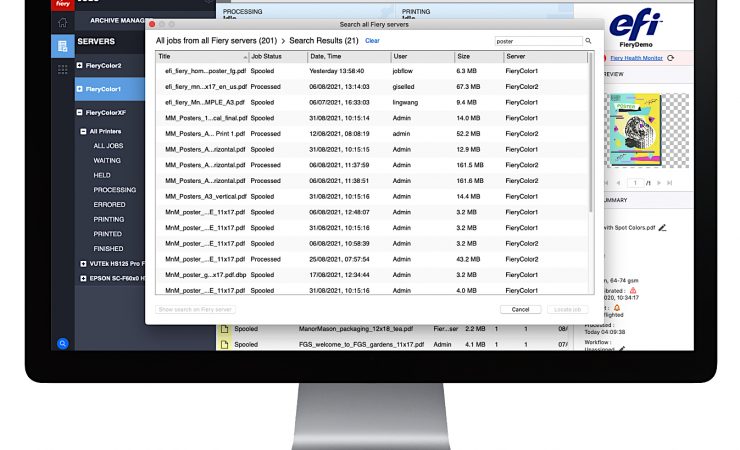Open the apps grid sidebar icon

tap(62, 69)
